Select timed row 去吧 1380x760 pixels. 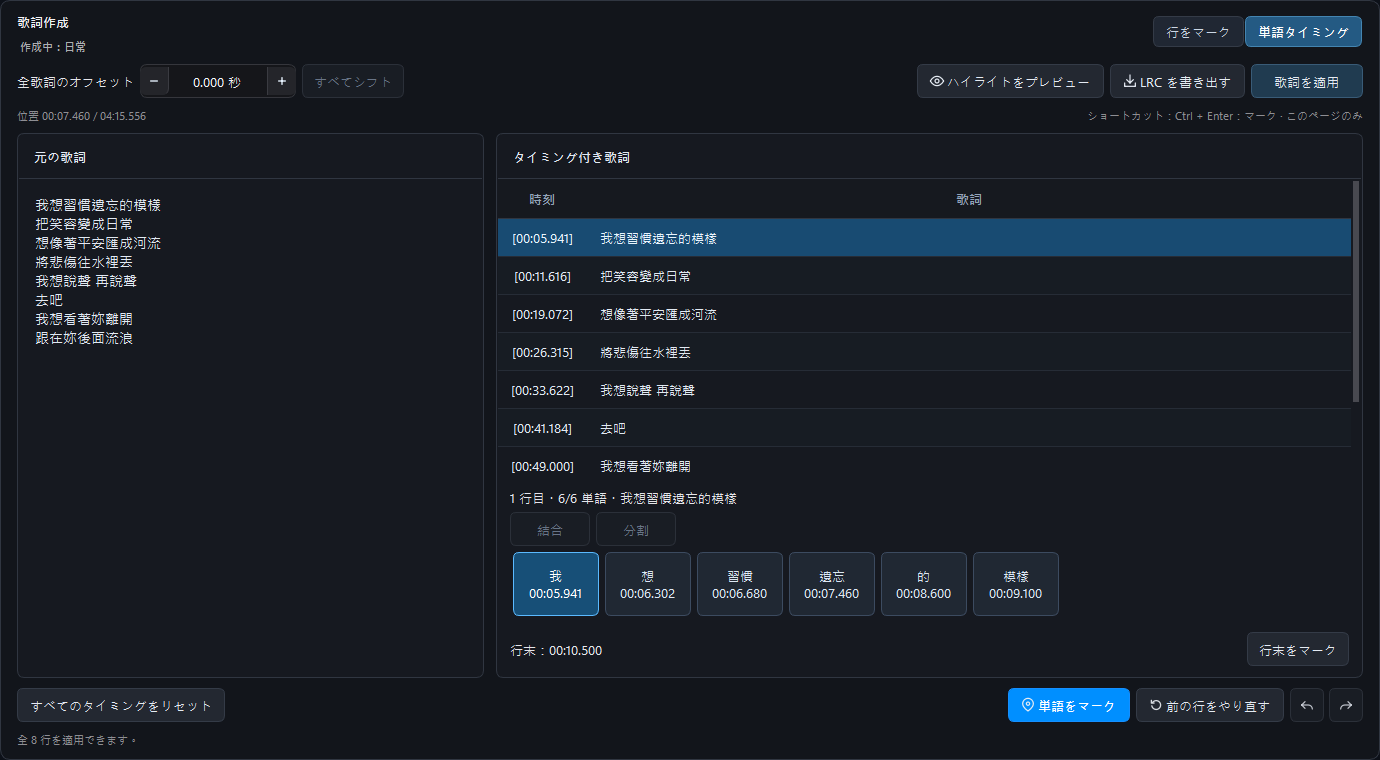tap(924, 428)
